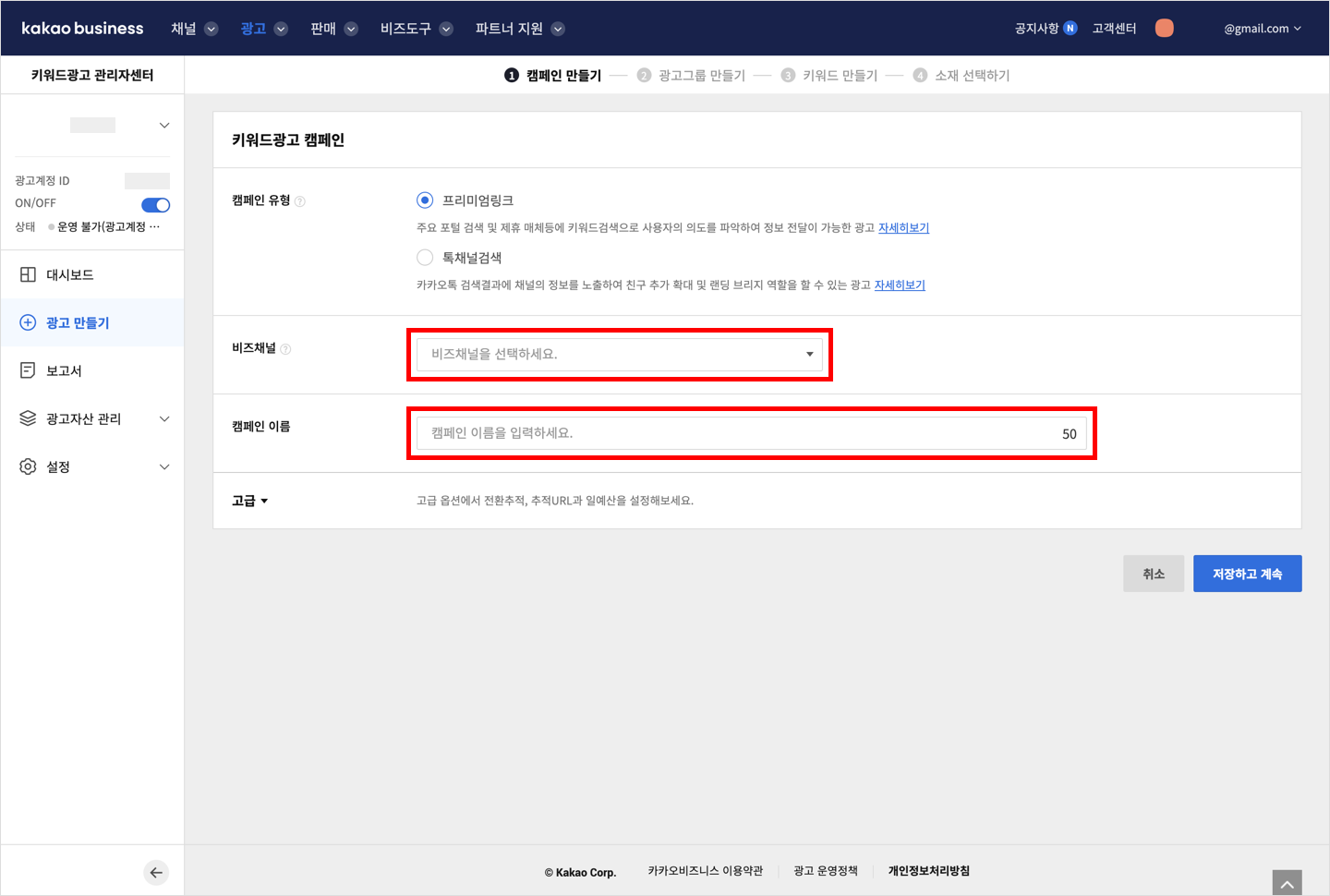Open the 비즈도구 menu
1330x896 pixels.
click(417, 29)
